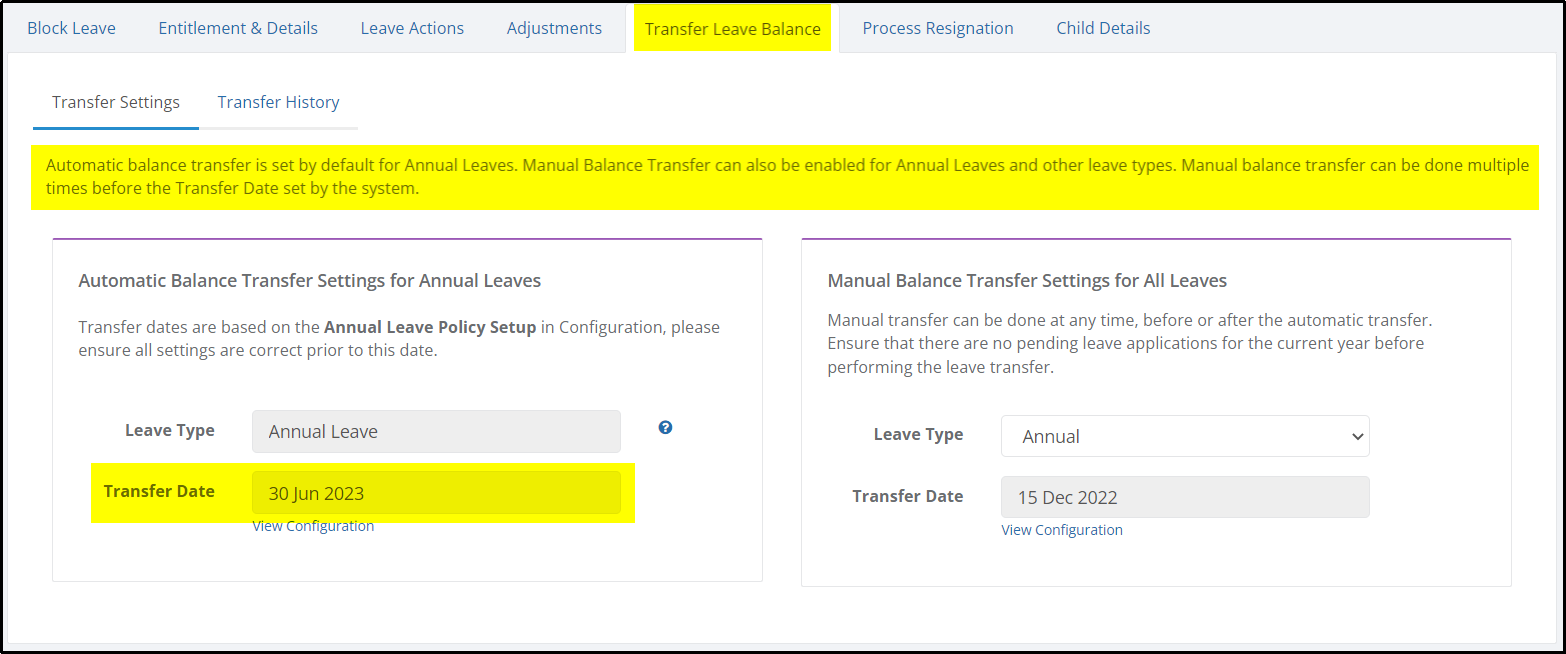Switch to the Child Details tab

[x=1103, y=28]
